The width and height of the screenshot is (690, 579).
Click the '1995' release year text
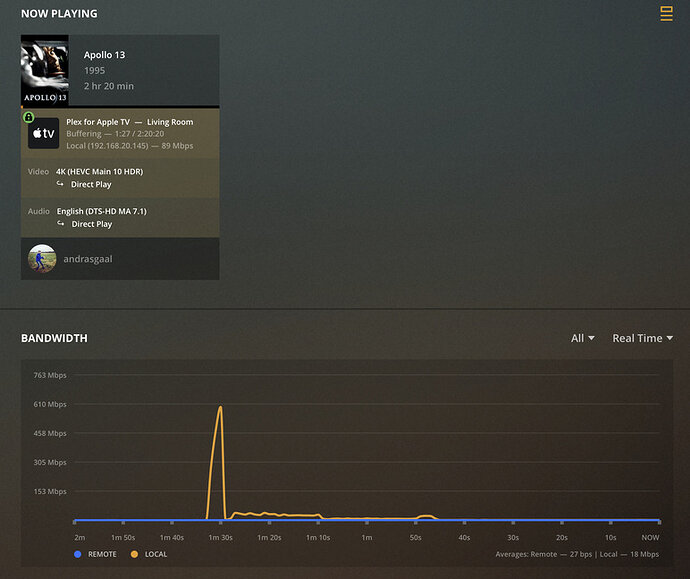95,70
